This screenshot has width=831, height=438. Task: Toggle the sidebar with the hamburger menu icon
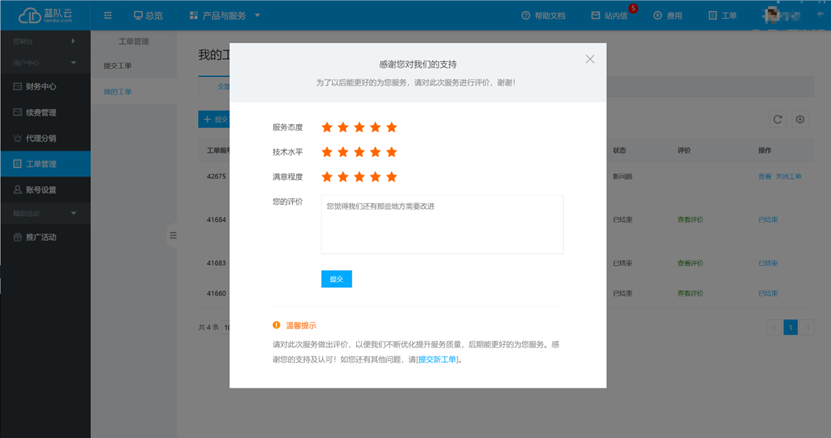tap(108, 16)
